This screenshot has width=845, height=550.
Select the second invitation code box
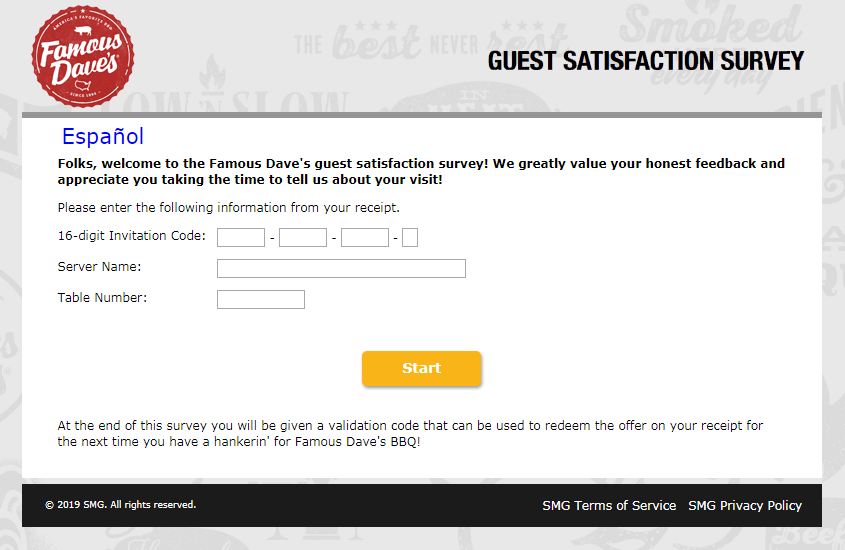point(303,237)
